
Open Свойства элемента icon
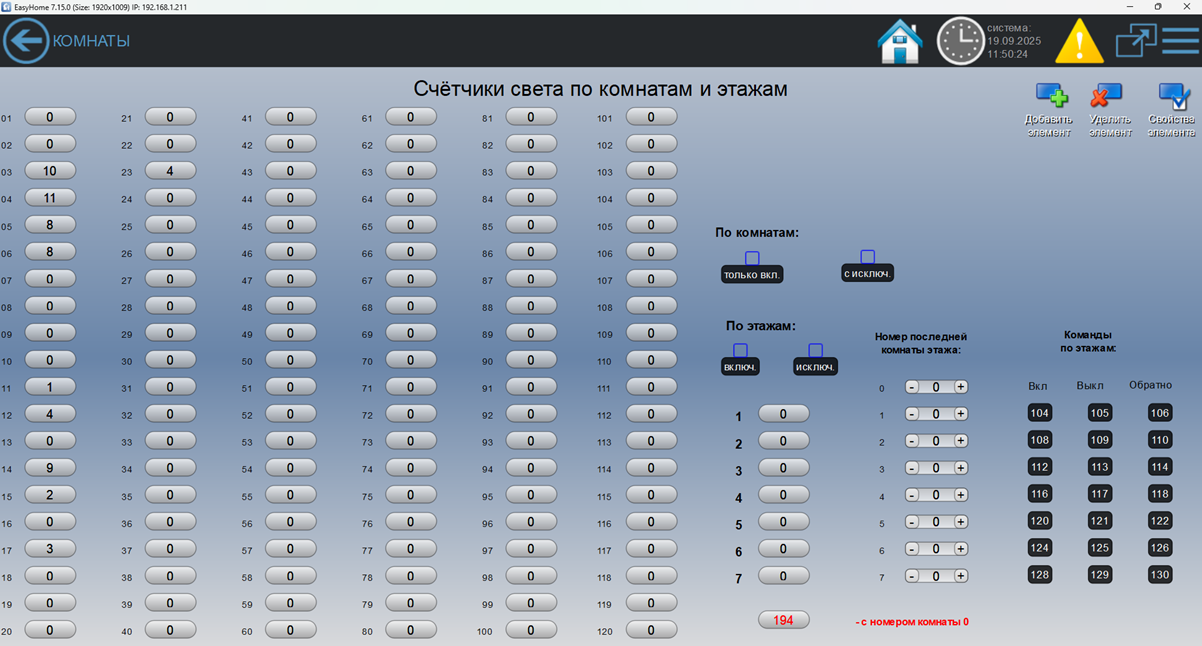tap(1172, 97)
